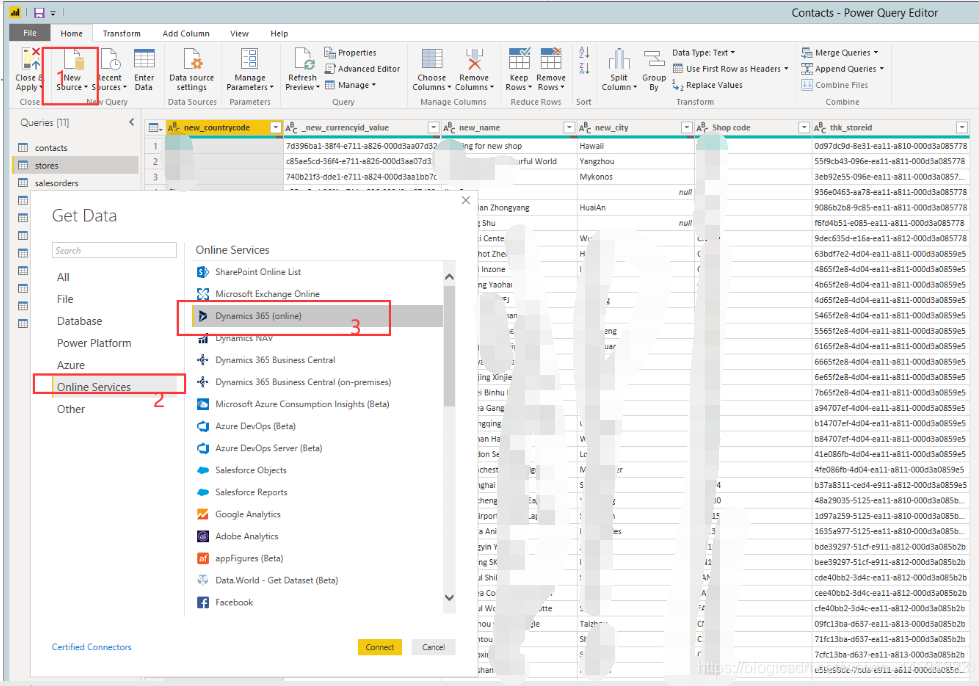Select SharePoint Online List connector

[x=317, y=272]
